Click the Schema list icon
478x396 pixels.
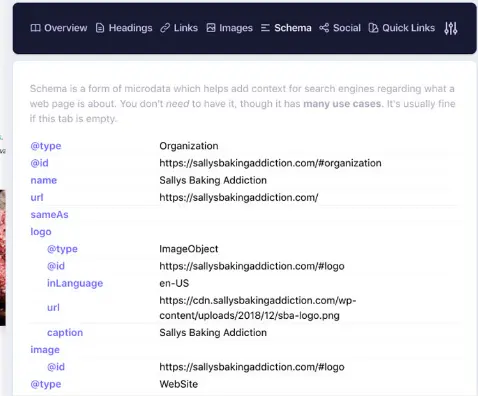[x=265, y=28]
